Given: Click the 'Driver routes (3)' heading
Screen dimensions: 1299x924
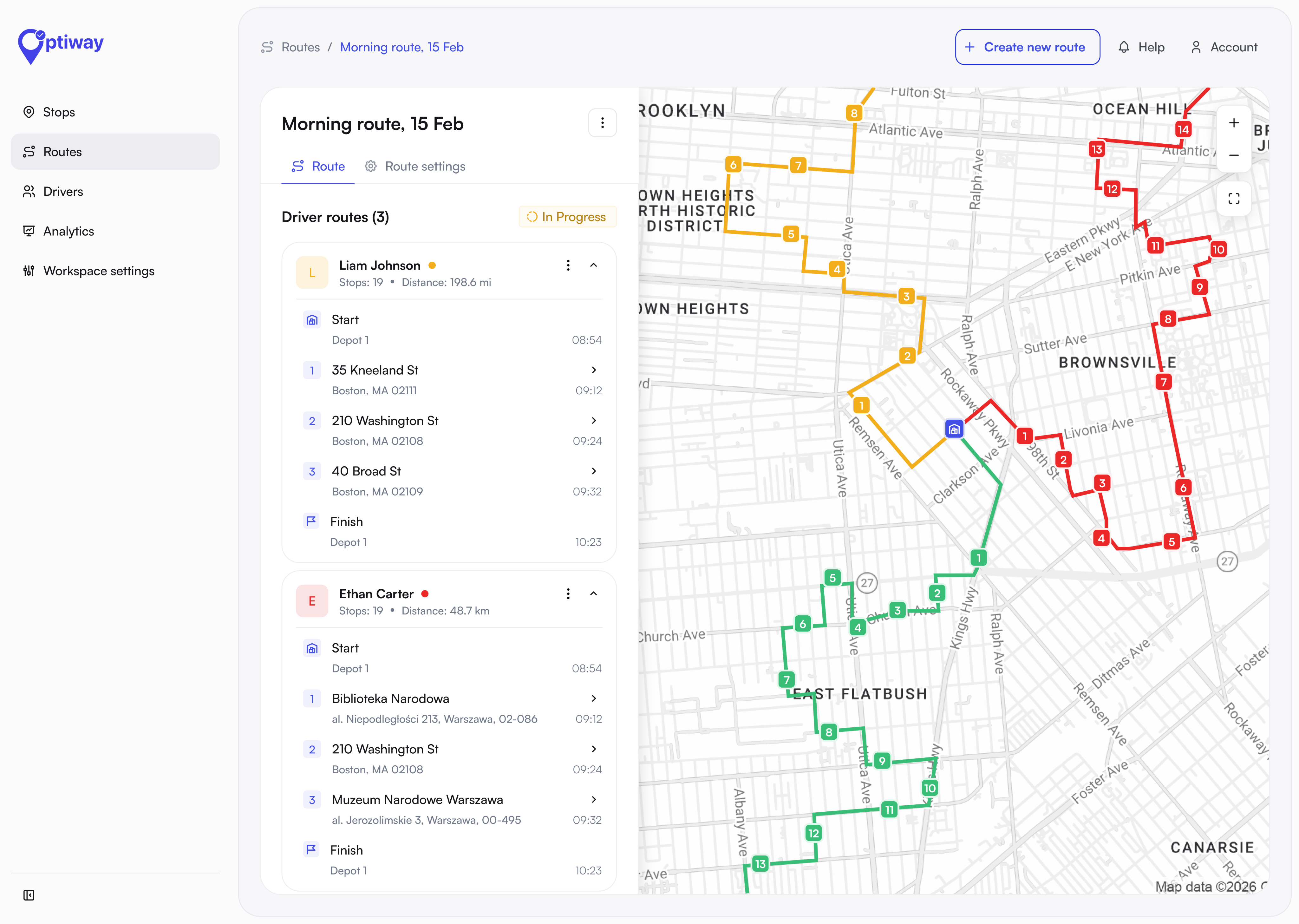Looking at the screenshot, I should [x=335, y=217].
